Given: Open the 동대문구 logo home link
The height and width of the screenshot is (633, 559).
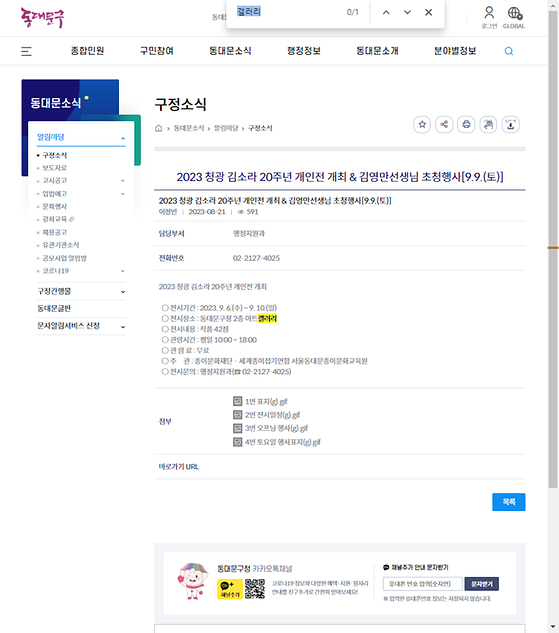Looking at the screenshot, I should (x=42, y=18).
